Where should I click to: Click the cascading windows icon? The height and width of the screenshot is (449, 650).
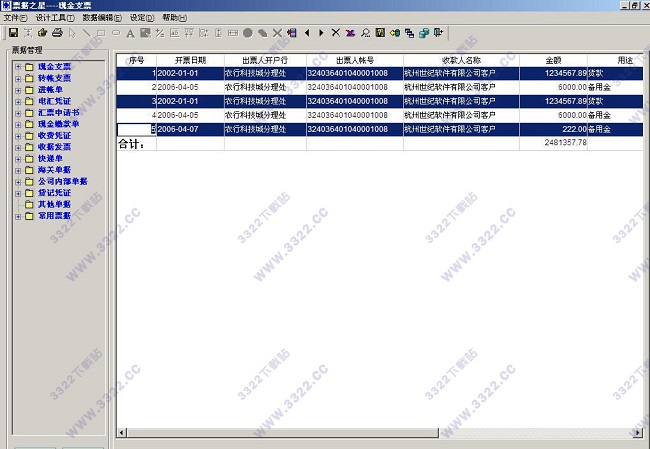pyautogui.click(x=409, y=33)
